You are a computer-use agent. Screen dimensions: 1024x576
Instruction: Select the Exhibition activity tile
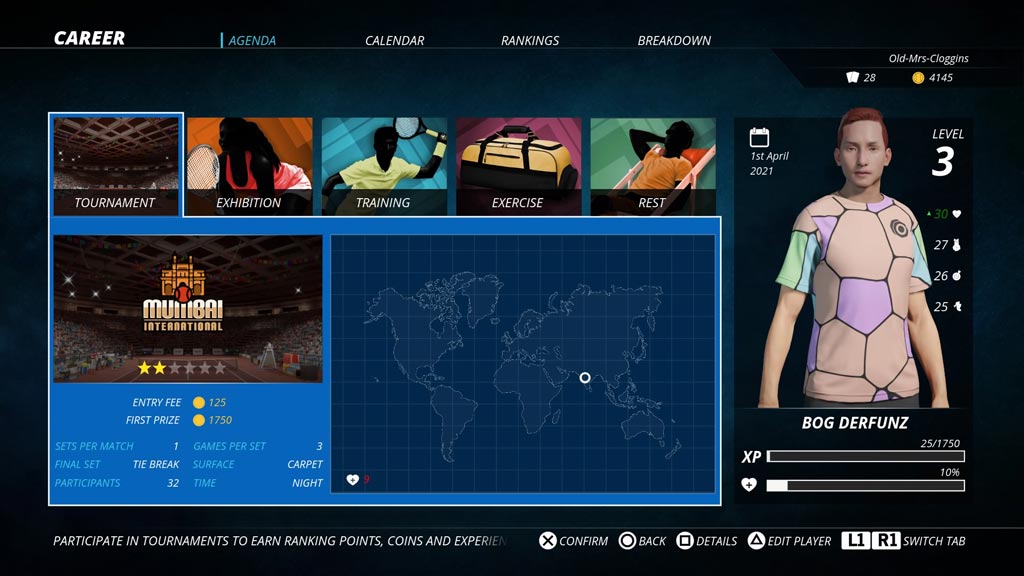249,166
